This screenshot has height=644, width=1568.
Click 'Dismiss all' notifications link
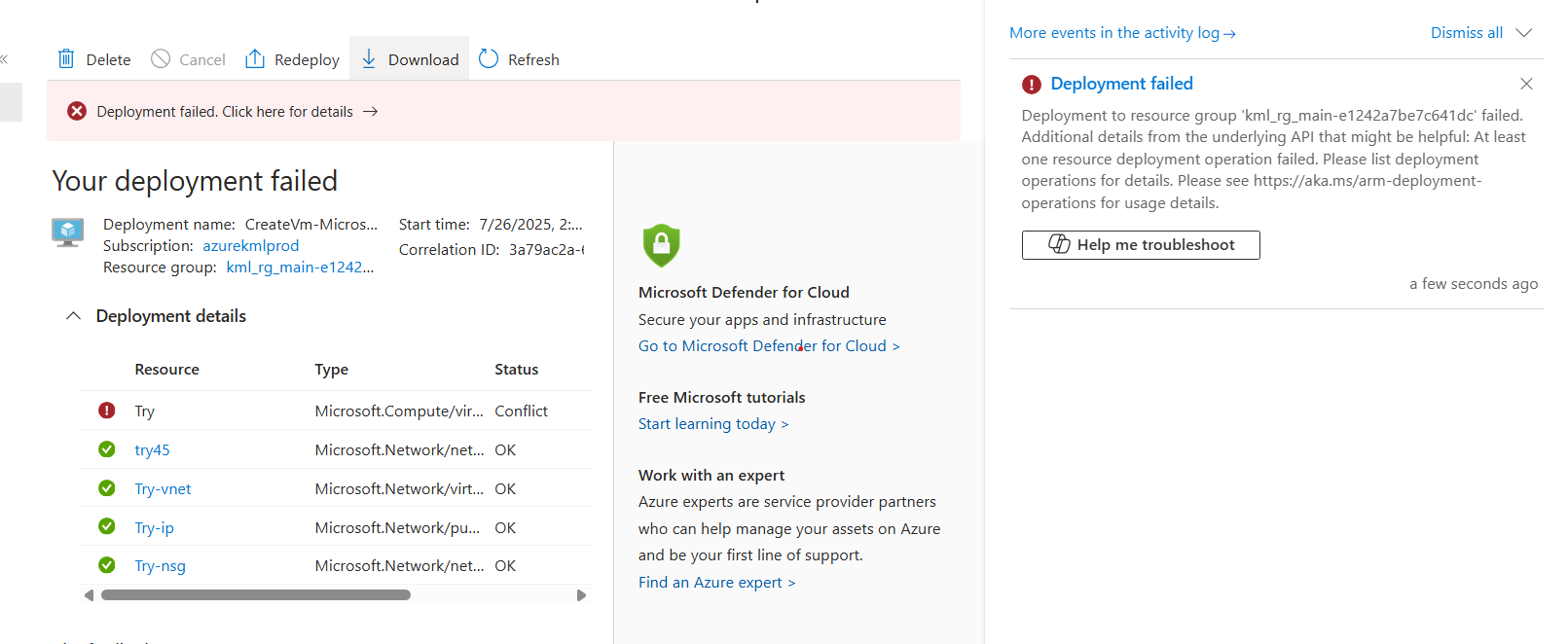[1467, 33]
